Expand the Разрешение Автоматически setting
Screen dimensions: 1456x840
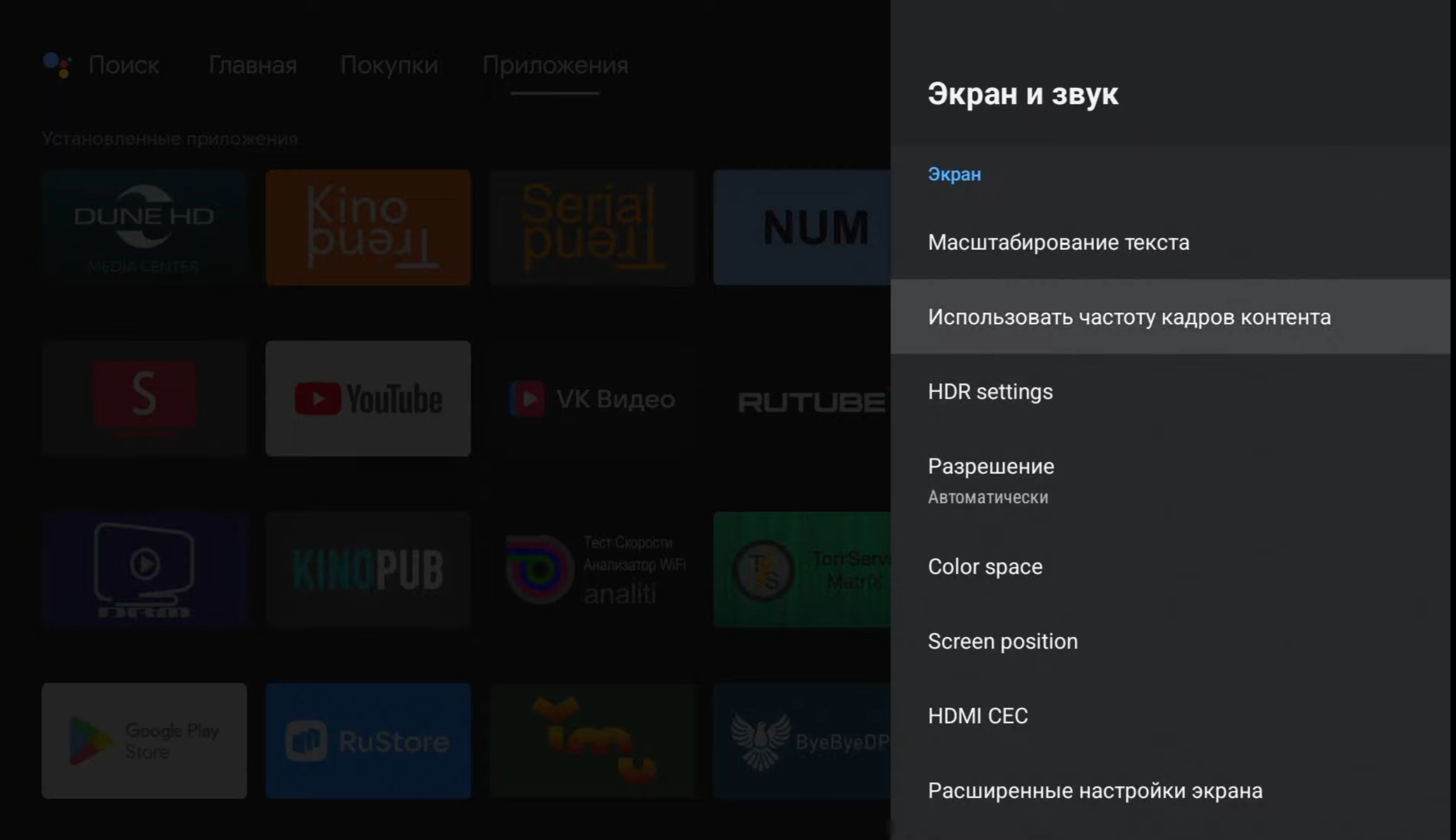coord(991,480)
